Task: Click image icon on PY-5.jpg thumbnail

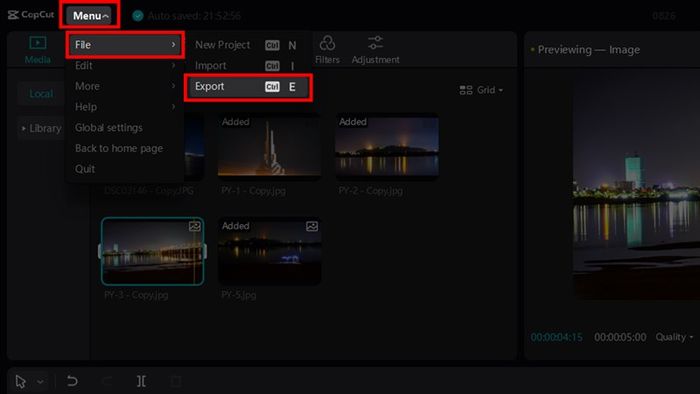Action: pyautogui.click(x=312, y=226)
